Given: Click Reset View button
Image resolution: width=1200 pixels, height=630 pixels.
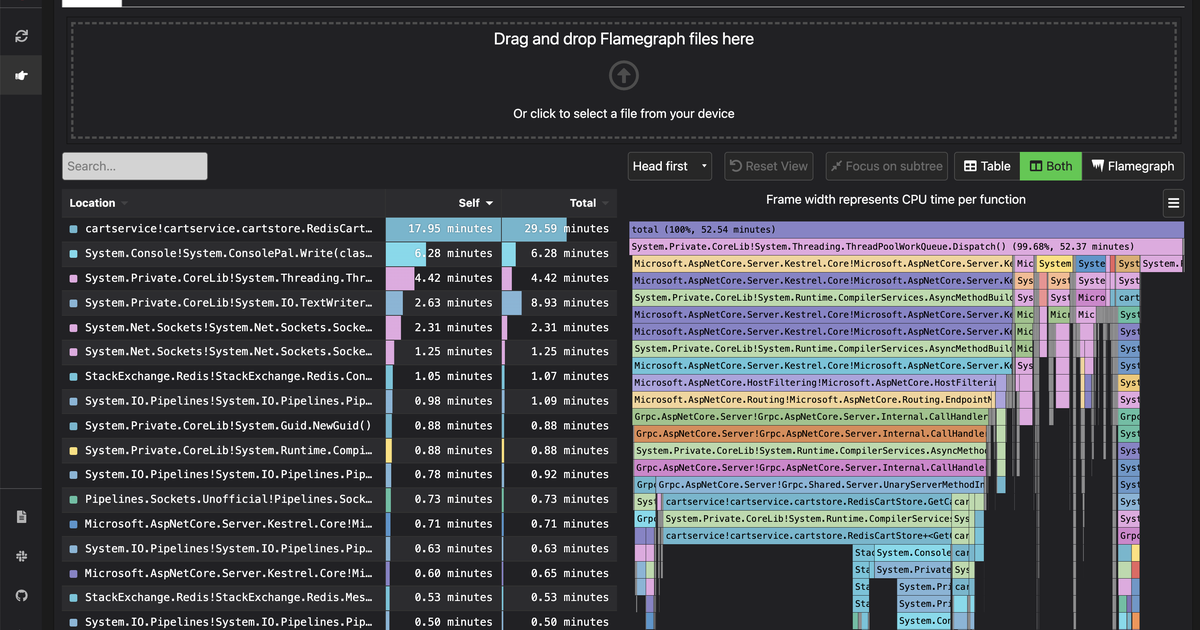Looking at the screenshot, I should click(x=767, y=166).
